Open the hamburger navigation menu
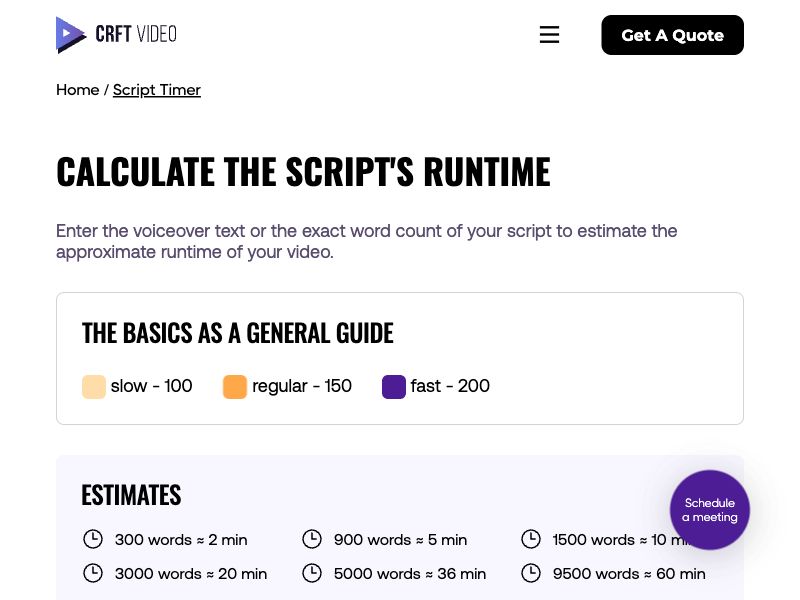 (x=549, y=34)
